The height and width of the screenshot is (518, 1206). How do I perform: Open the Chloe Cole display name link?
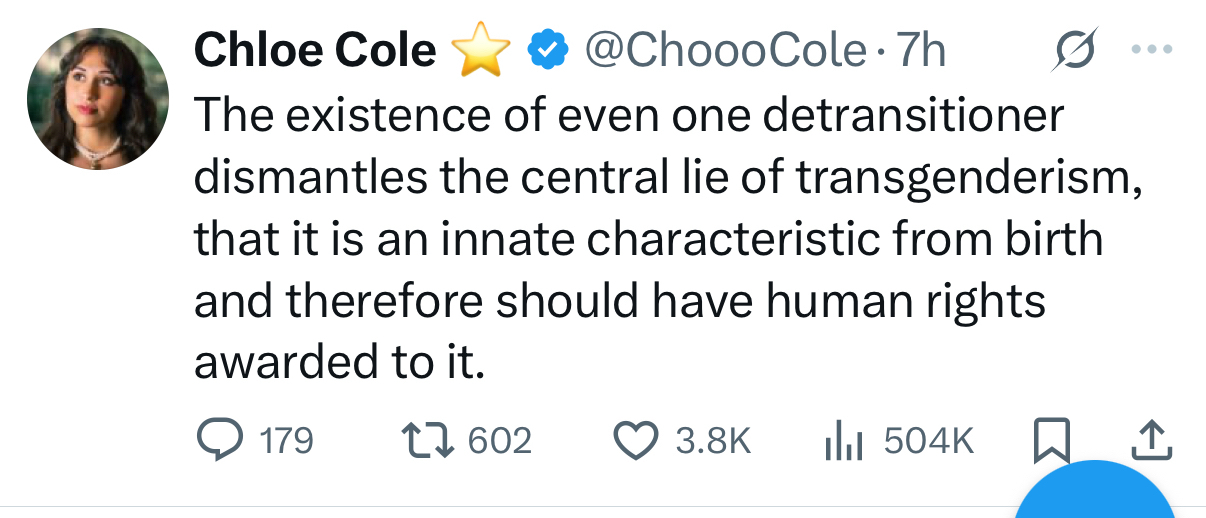point(314,50)
